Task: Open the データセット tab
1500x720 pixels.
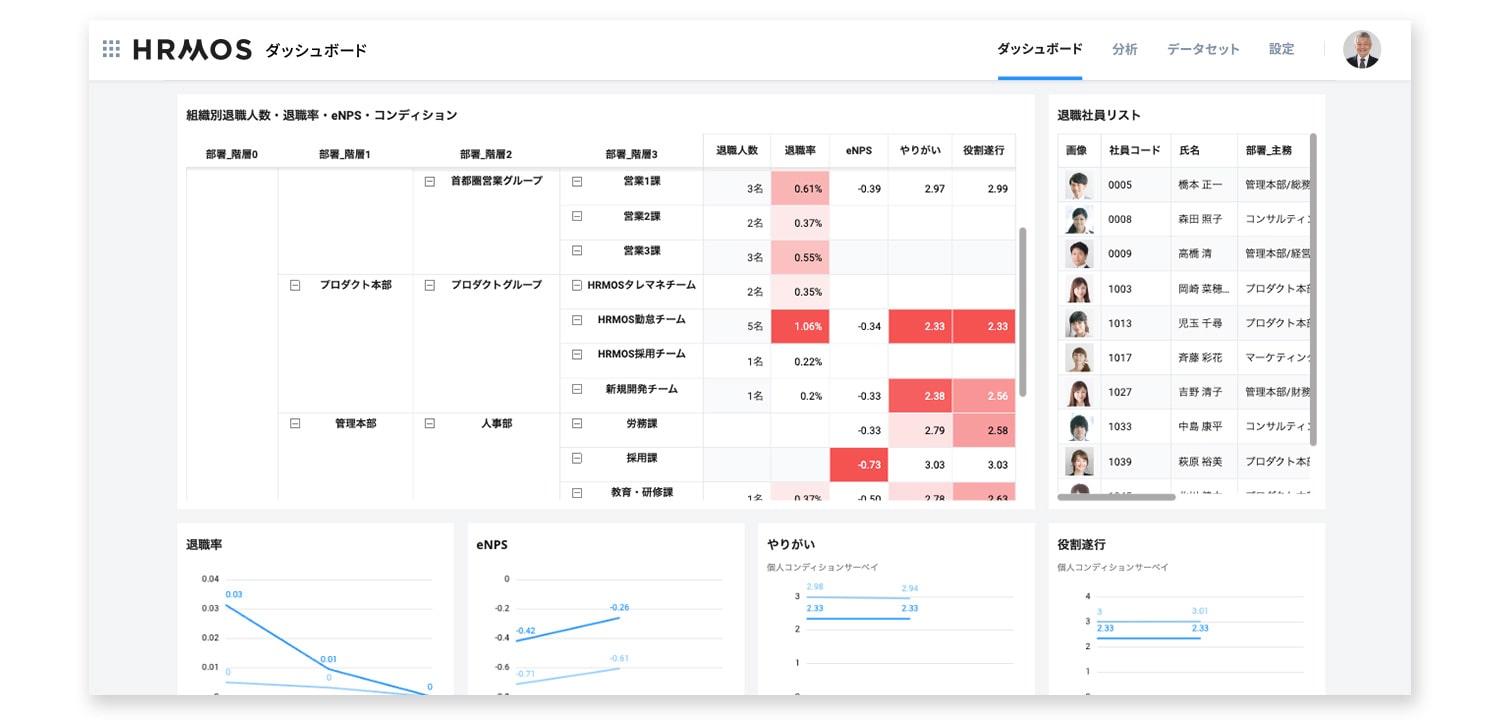Action: [1202, 49]
